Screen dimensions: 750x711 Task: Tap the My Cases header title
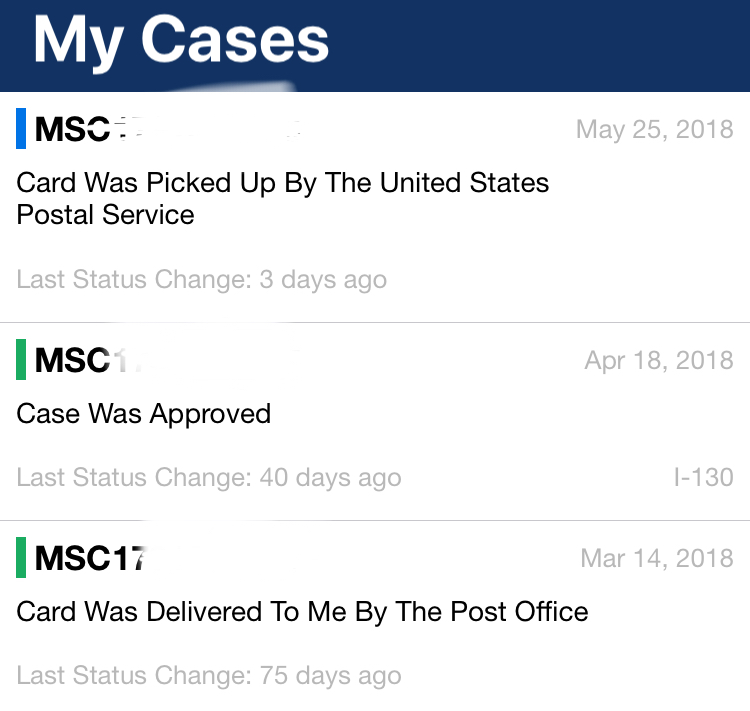[181, 40]
